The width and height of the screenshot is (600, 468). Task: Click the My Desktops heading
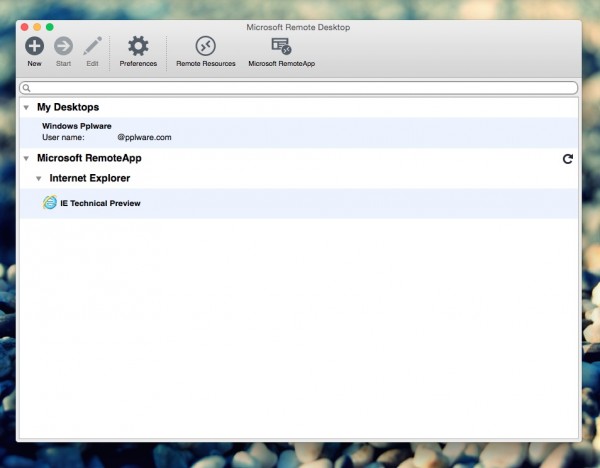pyautogui.click(x=68, y=107)
